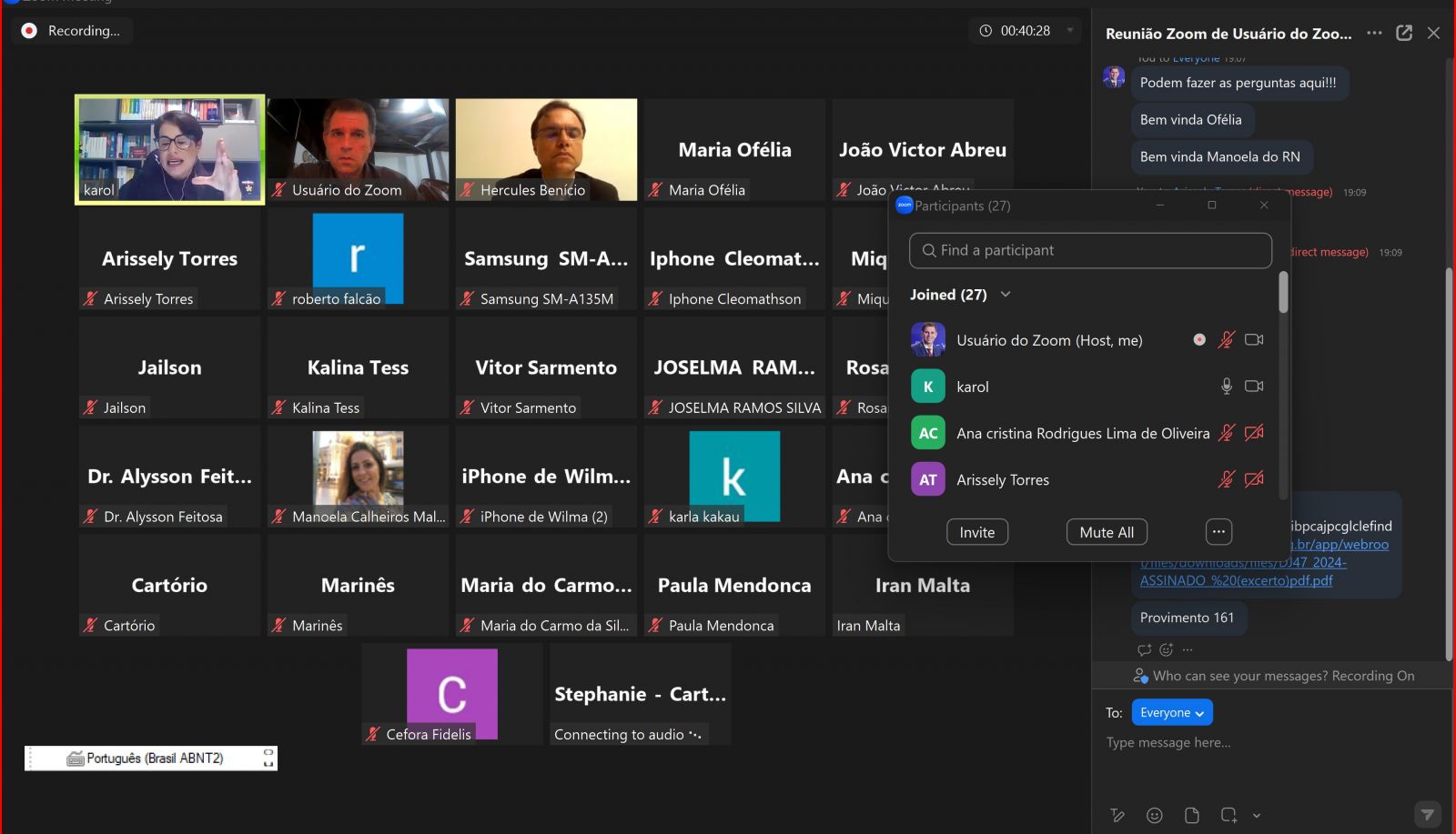Screen dimensions: 1456x834
Task: Open emoji picker in chat toolbar
Action: 1155,816
